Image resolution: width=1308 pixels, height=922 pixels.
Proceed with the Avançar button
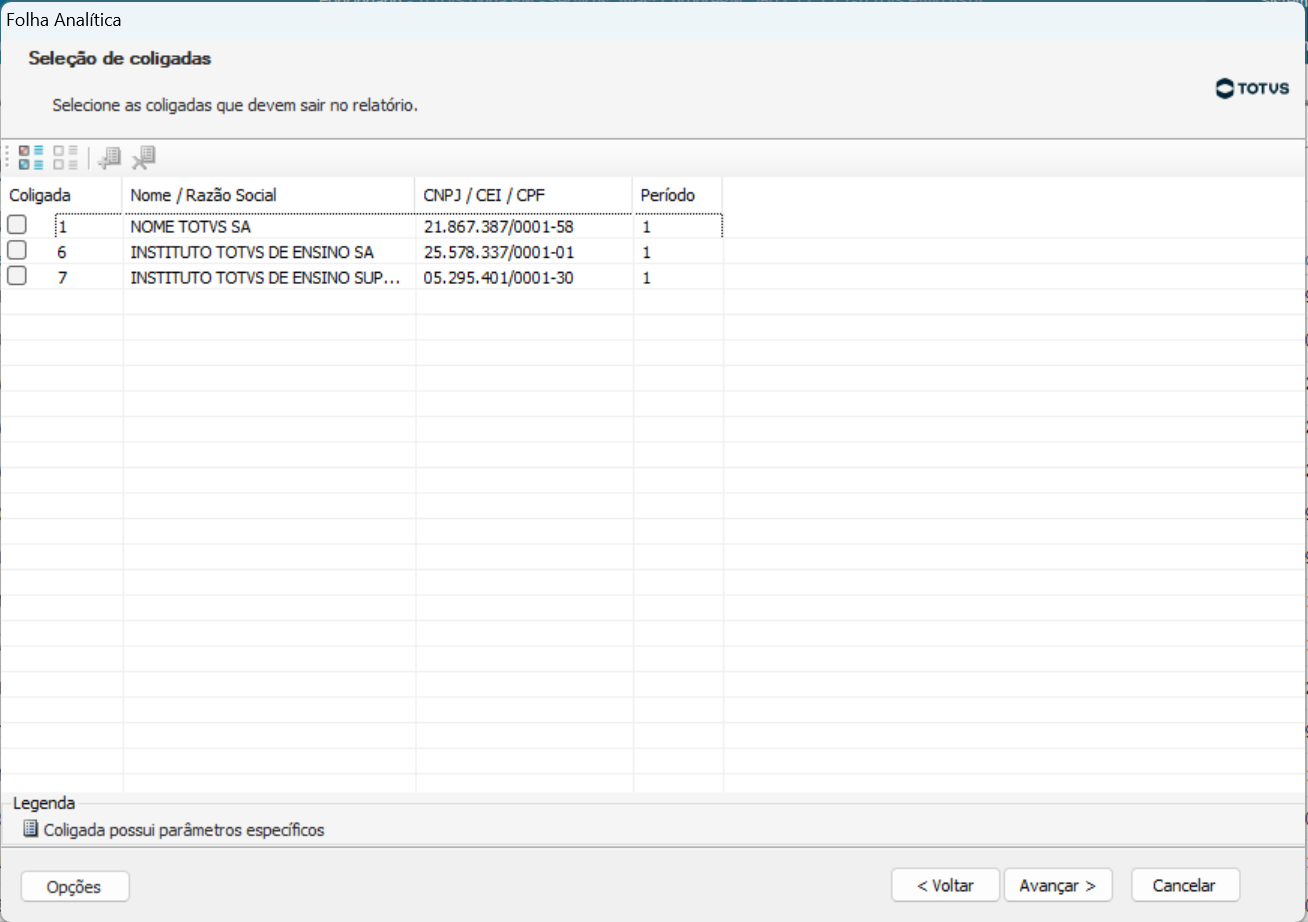(x=1058, y=885)
